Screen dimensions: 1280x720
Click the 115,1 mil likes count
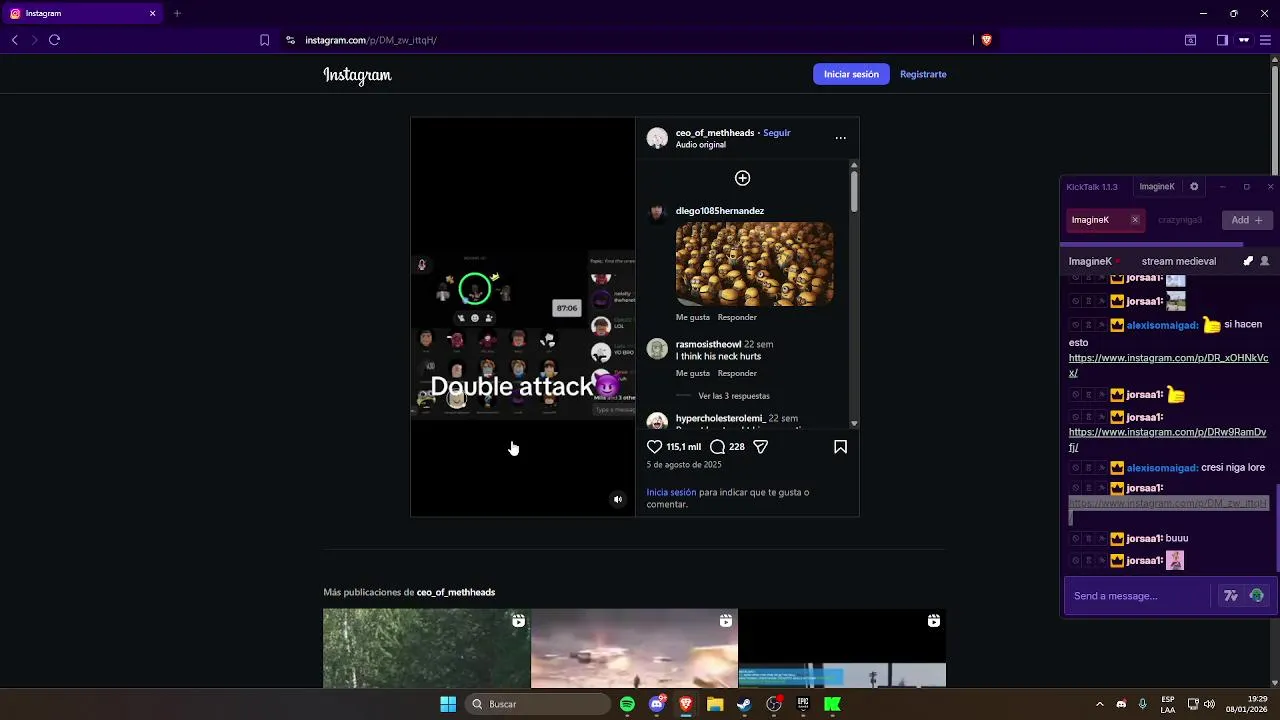684,447
